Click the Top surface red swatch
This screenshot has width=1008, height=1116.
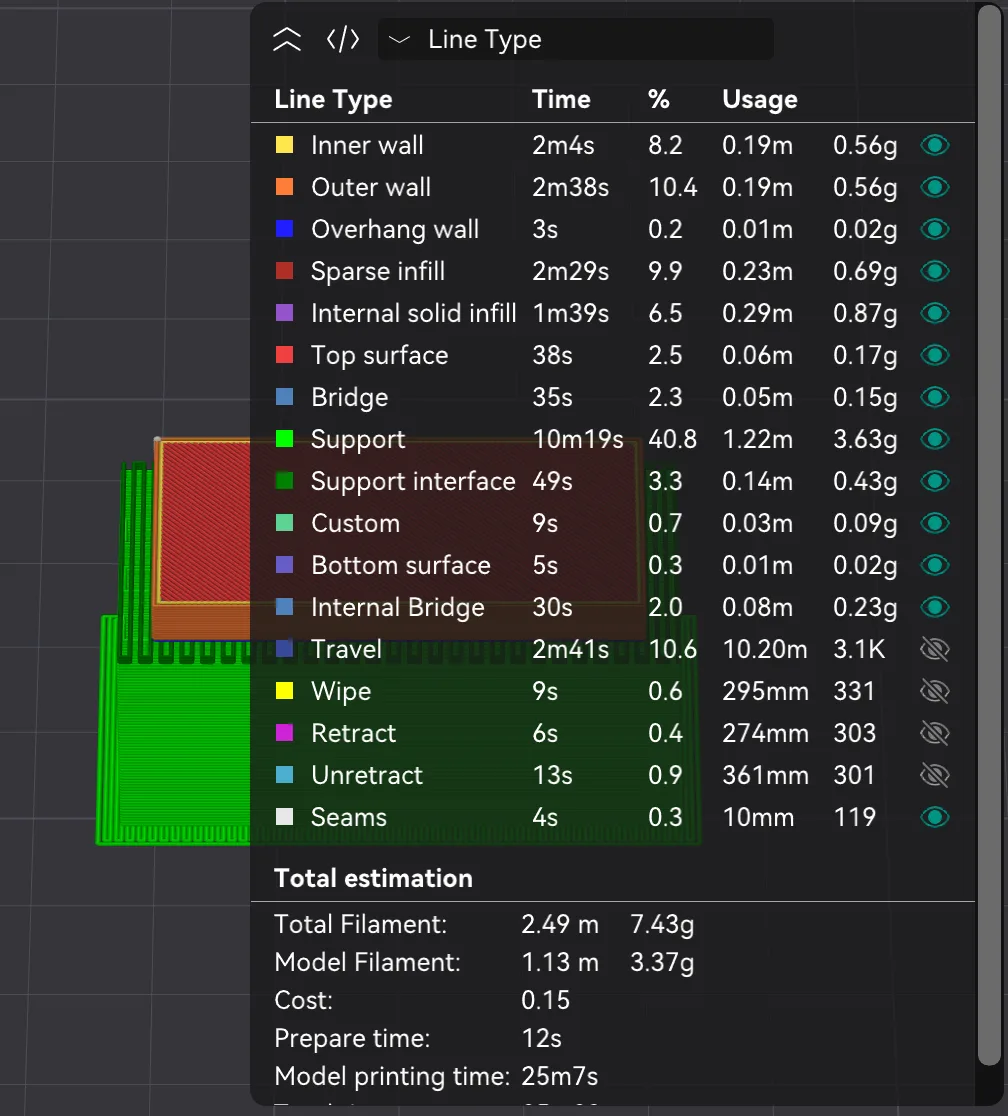pos(285,355)
